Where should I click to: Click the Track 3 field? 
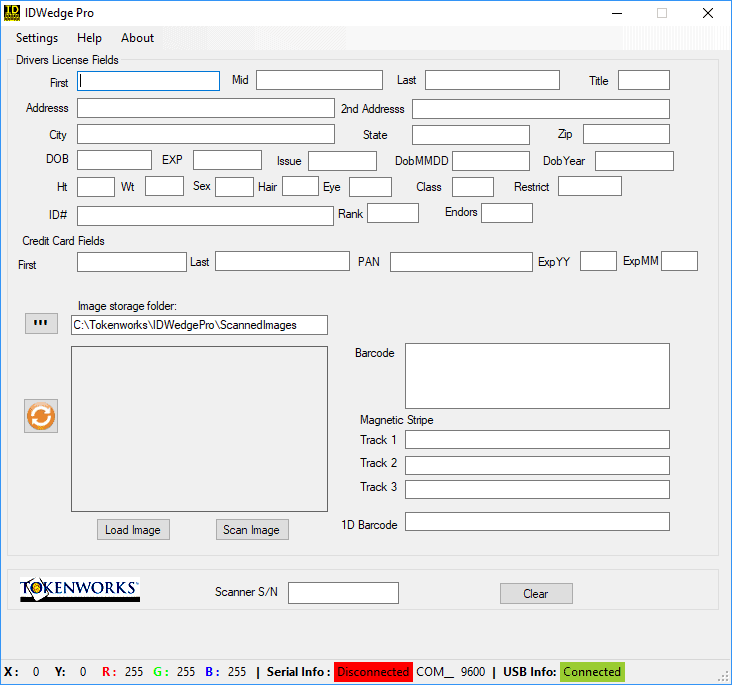pos(537,489)
